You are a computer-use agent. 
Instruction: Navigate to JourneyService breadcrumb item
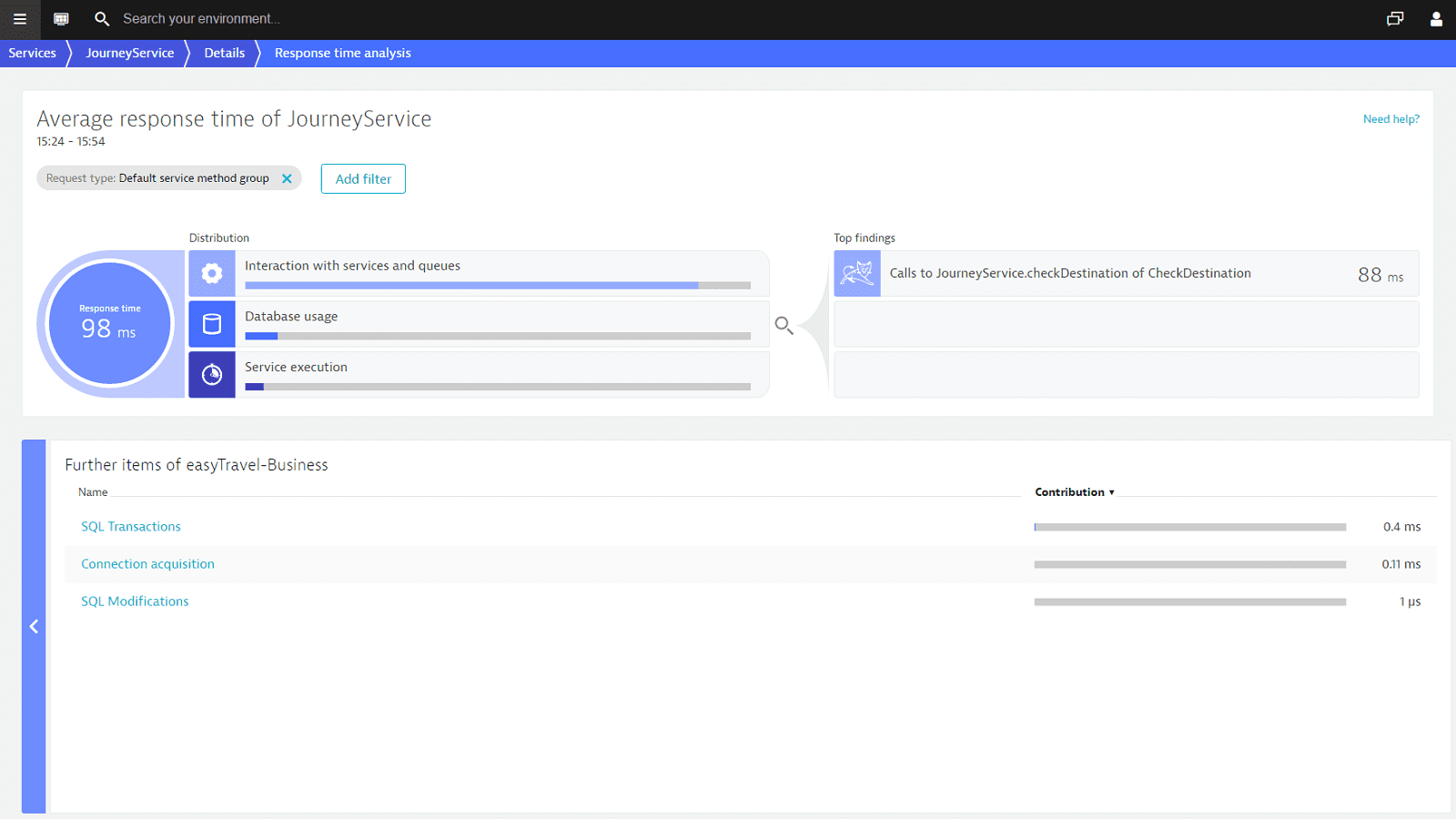pyautogui.click(x=130, y=54)
